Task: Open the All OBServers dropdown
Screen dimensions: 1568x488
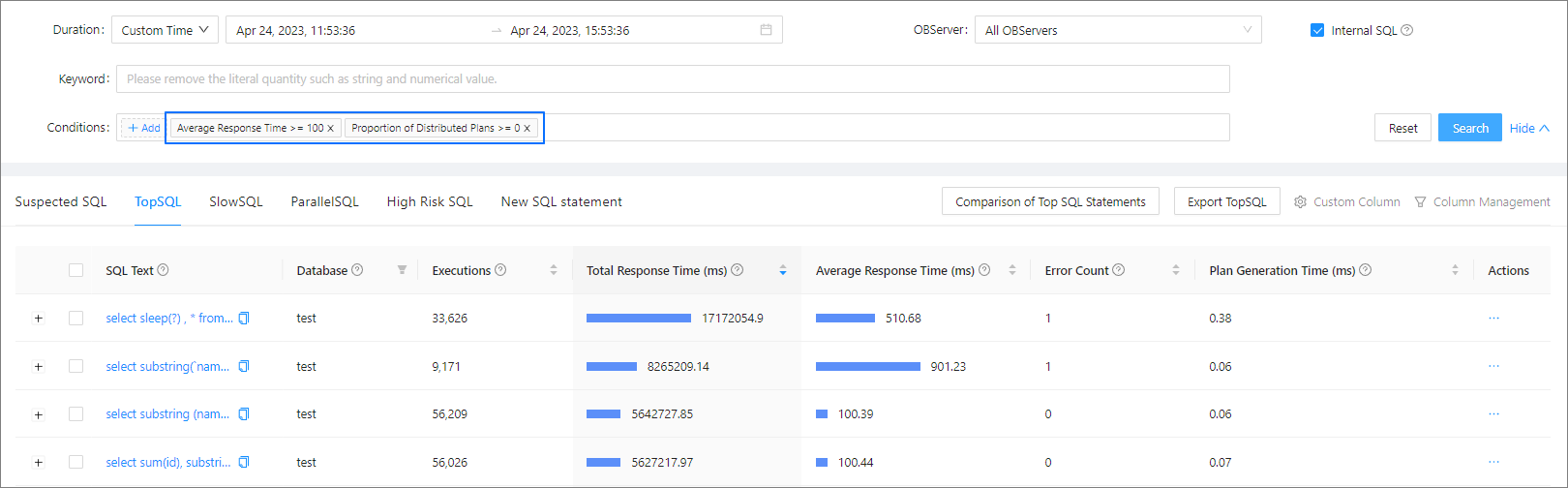Action: [1117, 30]
